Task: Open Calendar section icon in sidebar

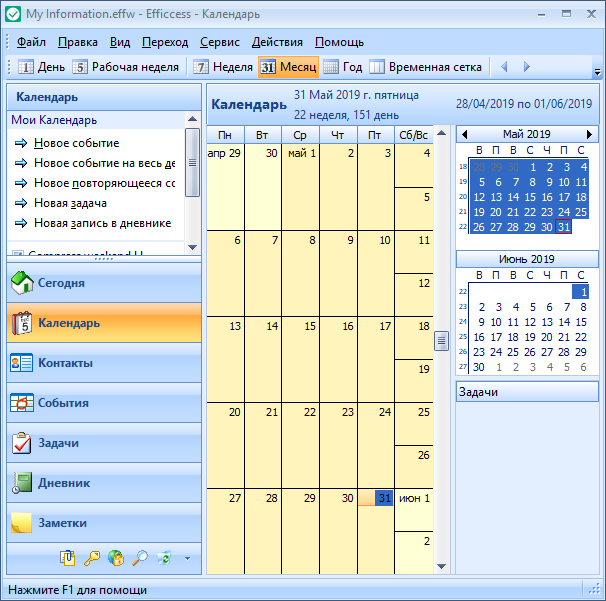Action: [x=22, y=323]
